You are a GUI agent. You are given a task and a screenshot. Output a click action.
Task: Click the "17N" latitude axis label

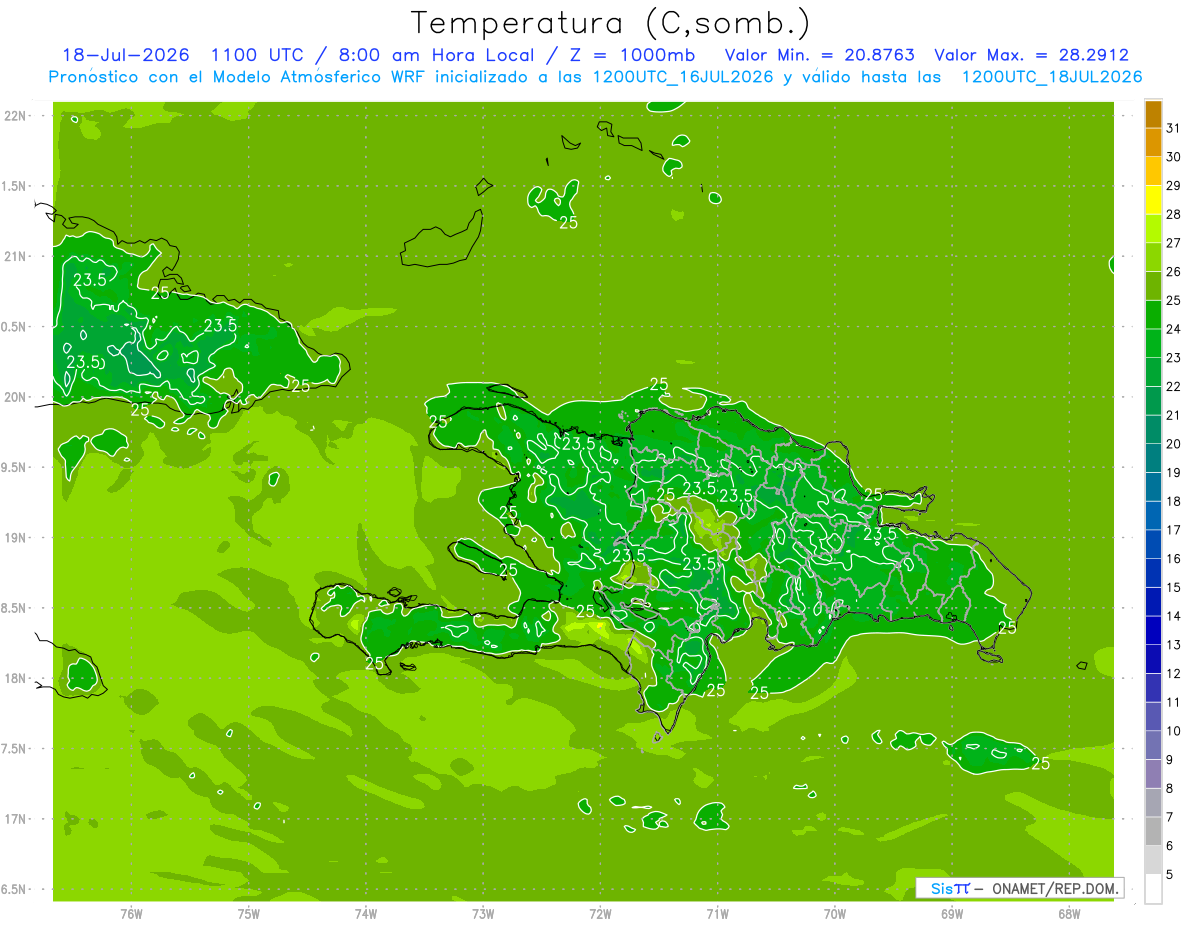17,819
